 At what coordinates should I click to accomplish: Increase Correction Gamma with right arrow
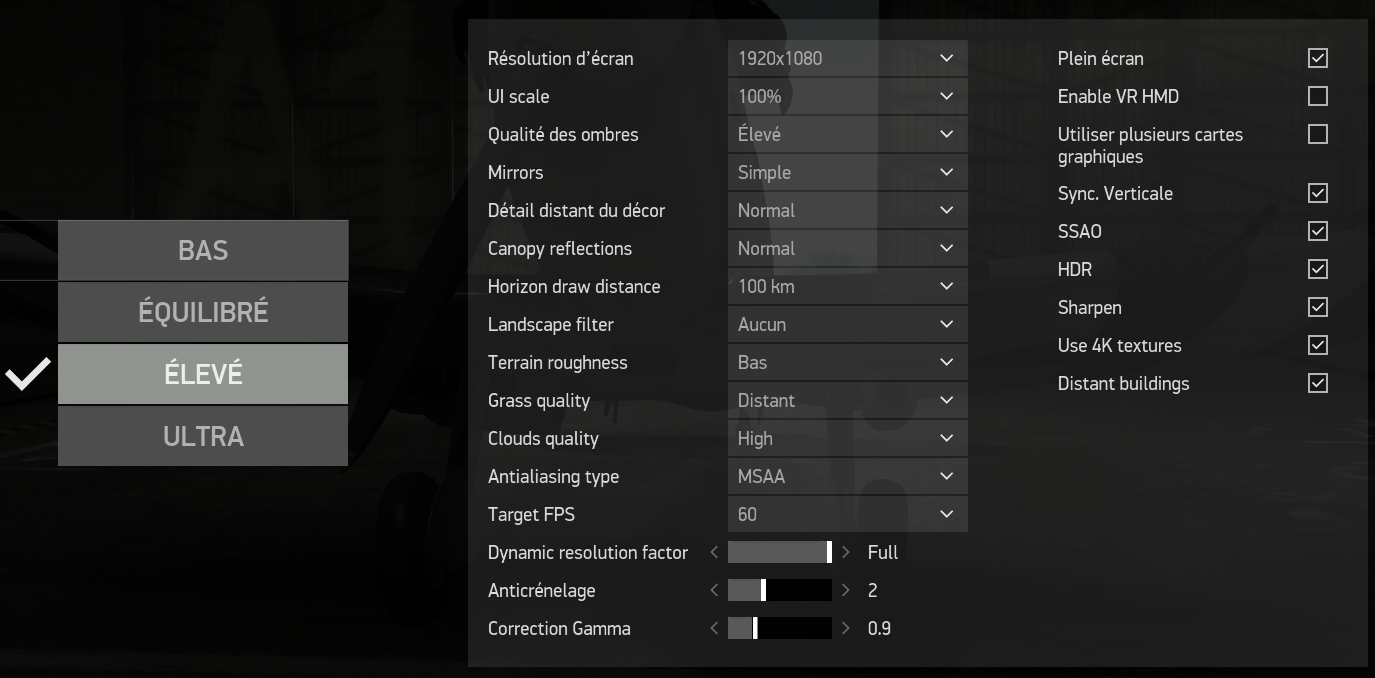coord(846,628)
